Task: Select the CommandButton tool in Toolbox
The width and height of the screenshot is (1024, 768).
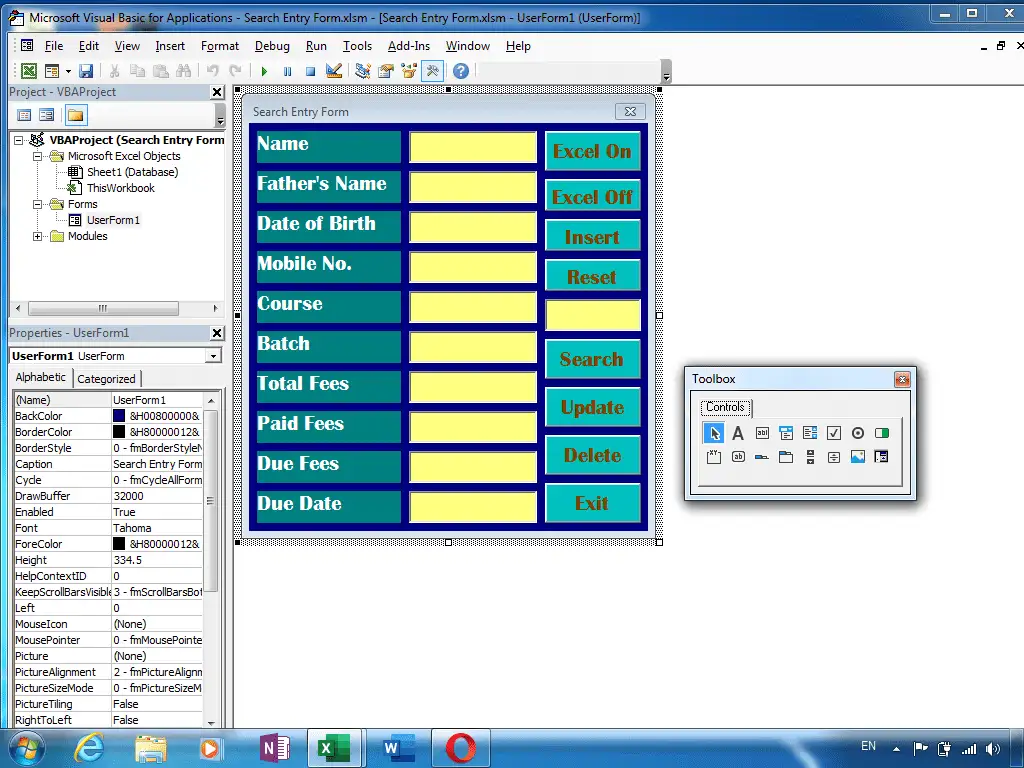Action: click(x=738, y=456)
